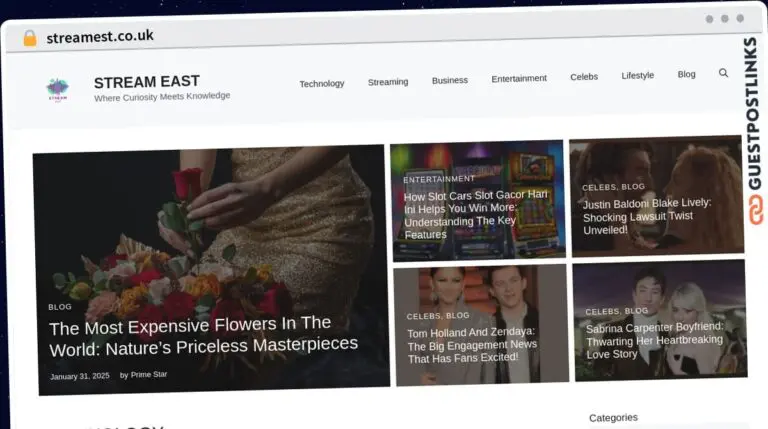Click the search magnifier icon
The width and height of the screenshot is (768, 429).
(x=723, y=73)
